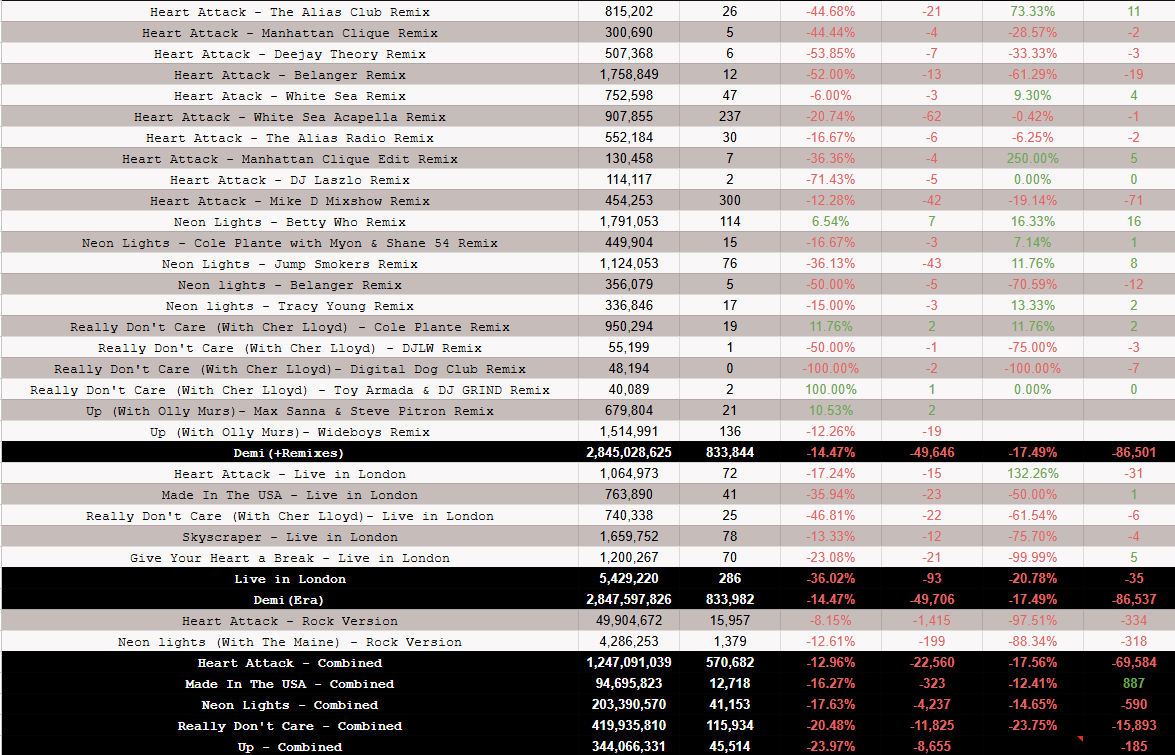Viewport: 1175px width, 755px height.
Task: Select 'Heart Attack - Manhattan Clique Edit Remix' cell
Action: pos(289,159)
